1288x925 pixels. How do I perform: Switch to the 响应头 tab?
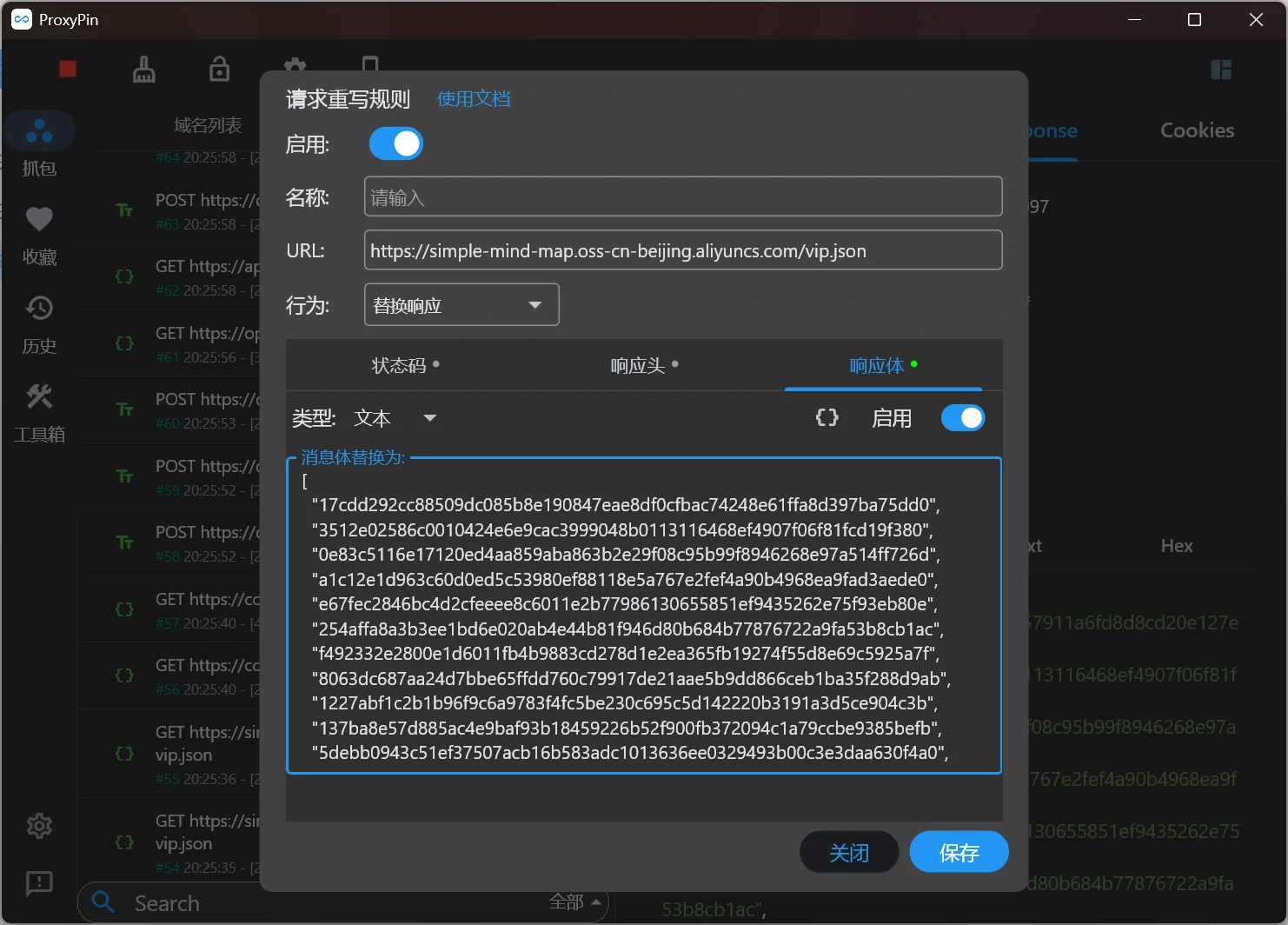644,366
